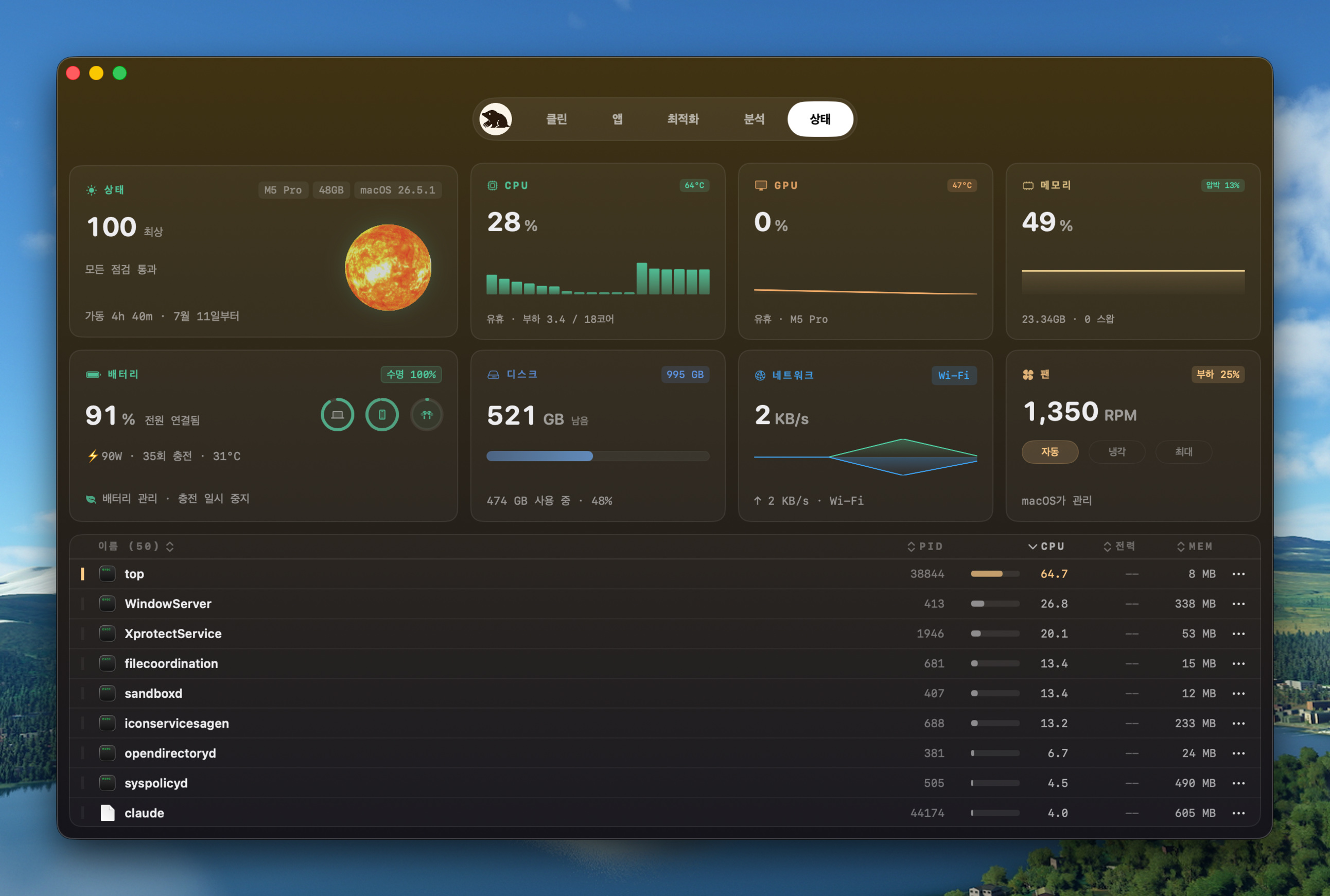
Task: Click the laptop battery ring icon
Action: coord(337,414)
